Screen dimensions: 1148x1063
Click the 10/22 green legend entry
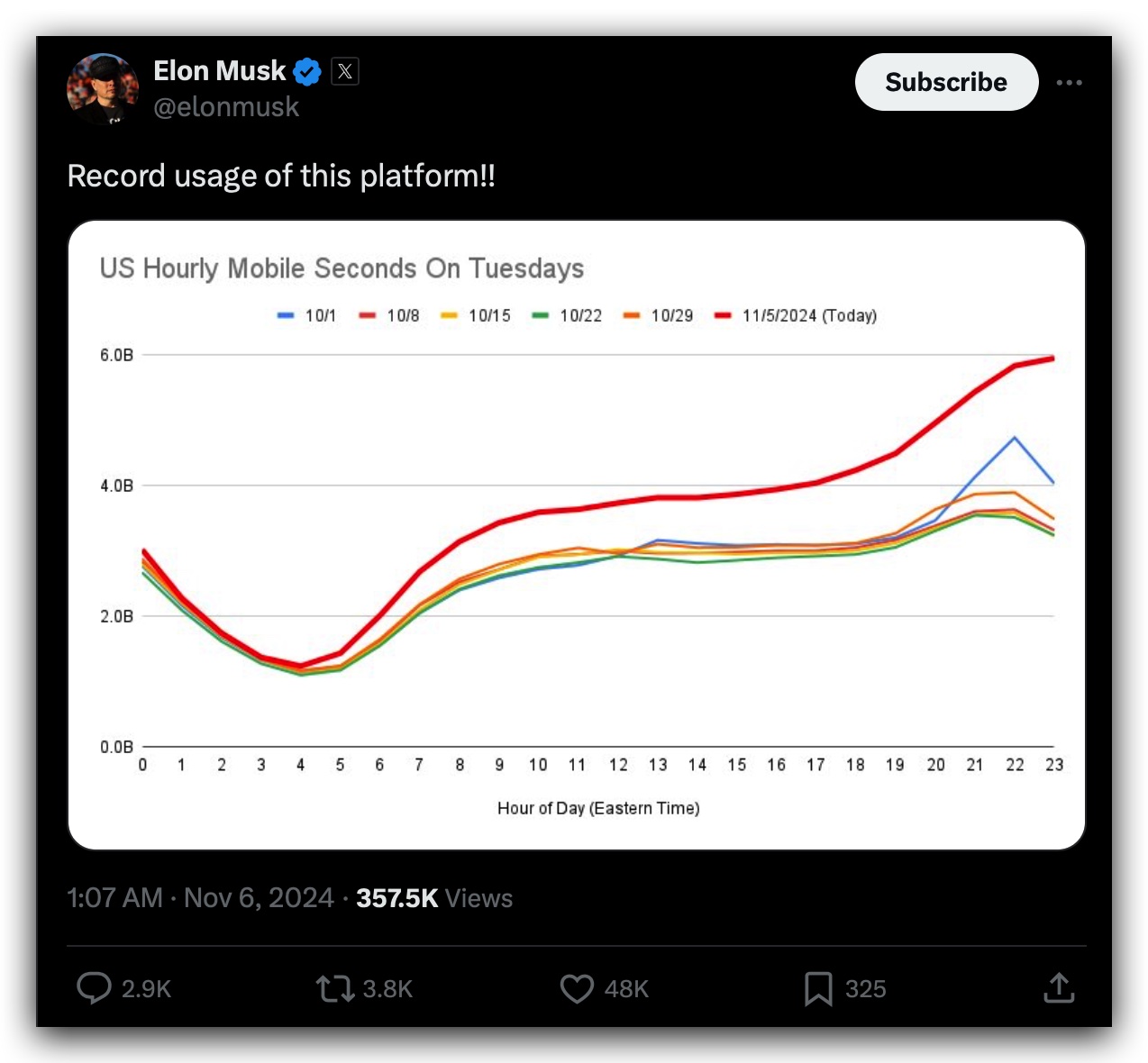point(567,315)
